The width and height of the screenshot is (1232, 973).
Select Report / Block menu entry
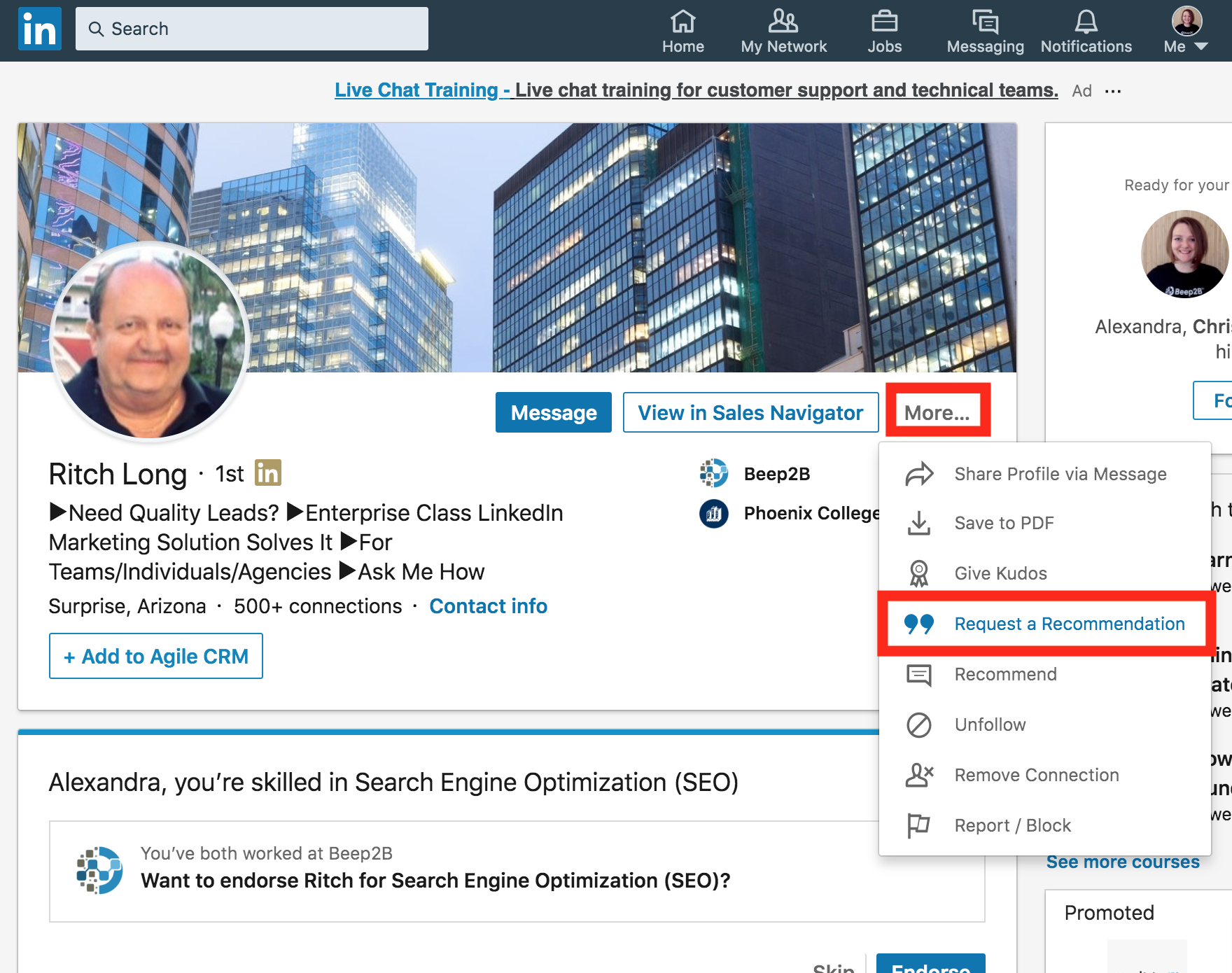[x=1045, y=825]
